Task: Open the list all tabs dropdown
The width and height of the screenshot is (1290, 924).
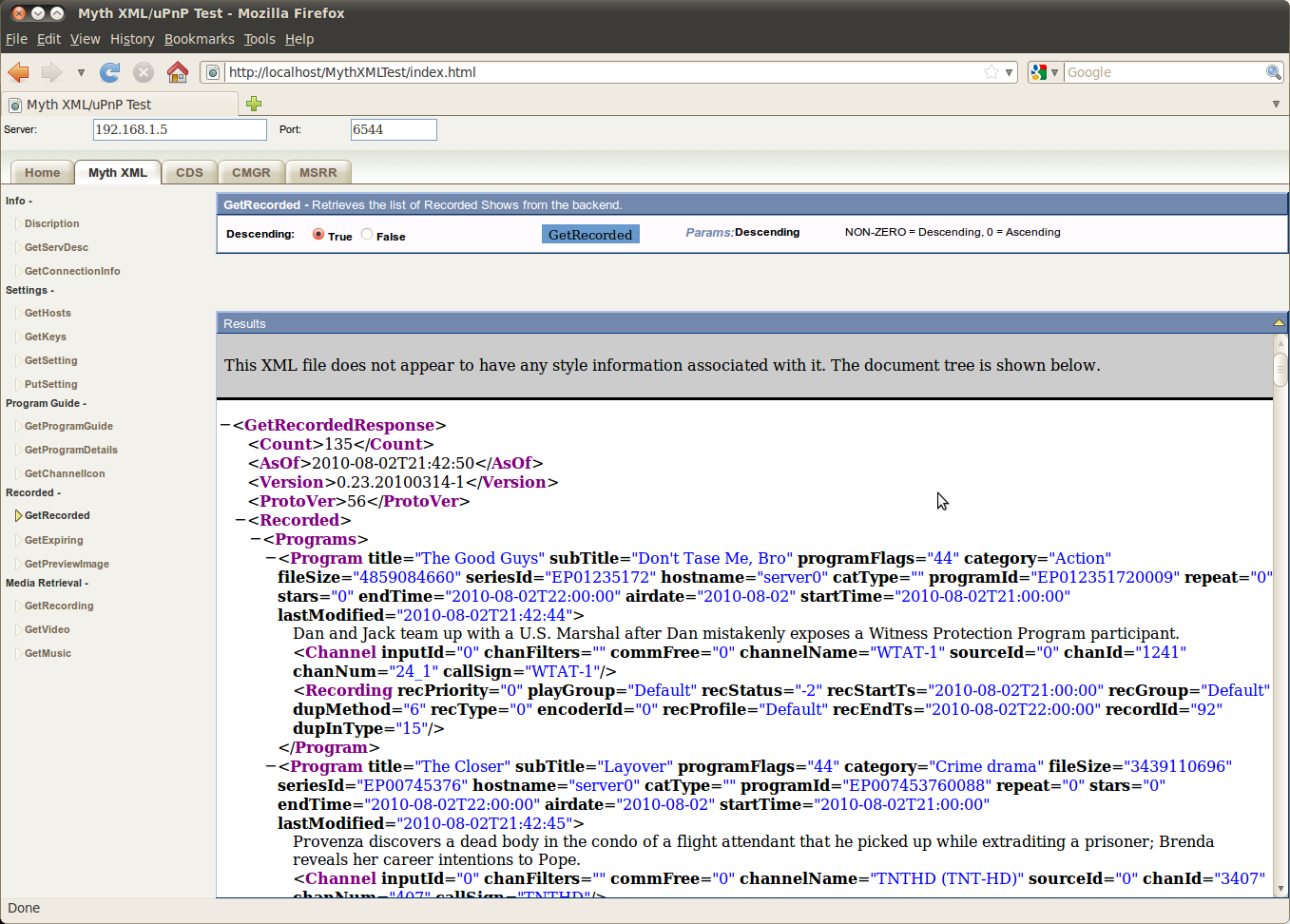Action: click(x=1276, y=104)
